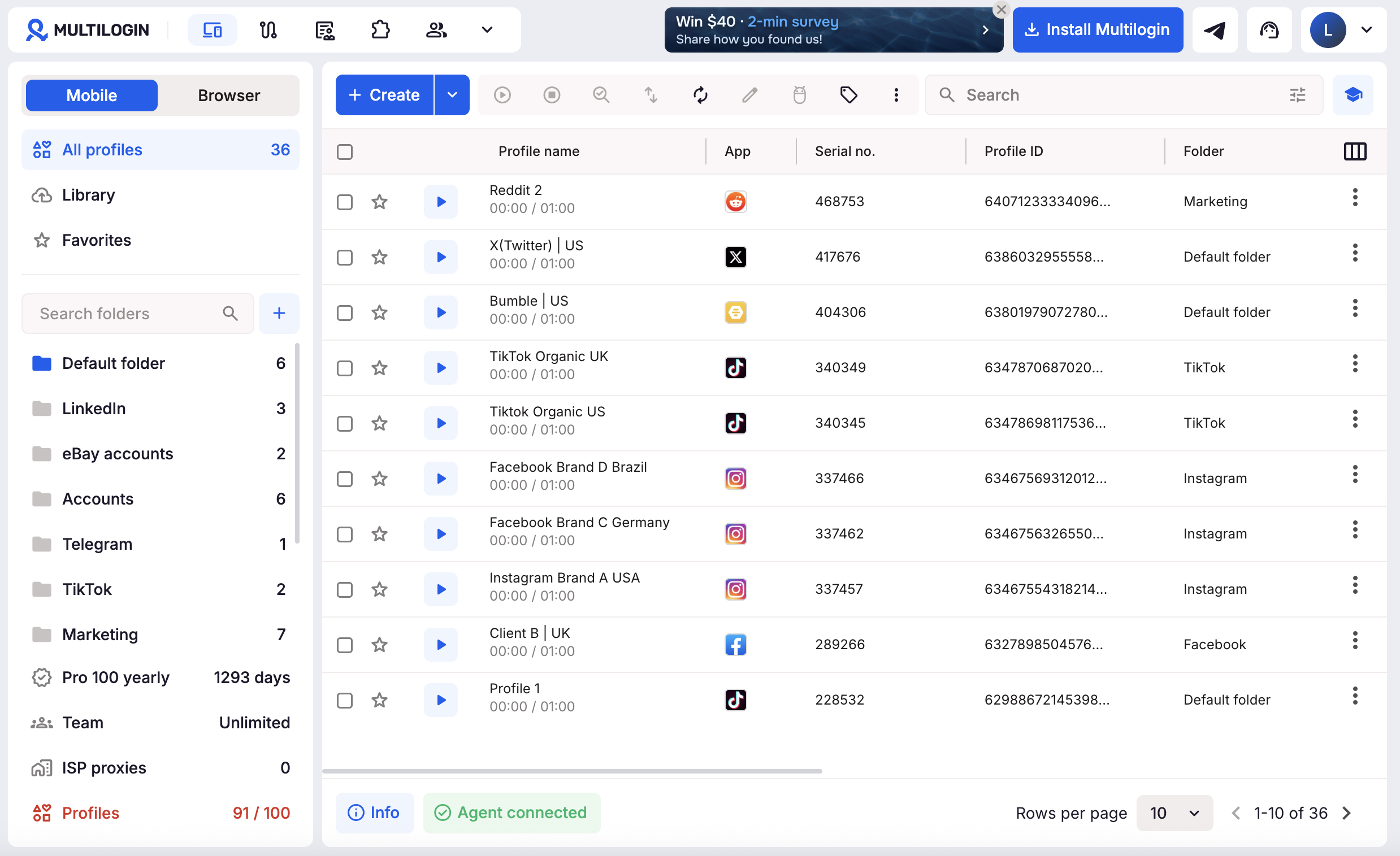Expand the Create button dropdown arrow
The image size is (1400, 856).
coord(452,95)
